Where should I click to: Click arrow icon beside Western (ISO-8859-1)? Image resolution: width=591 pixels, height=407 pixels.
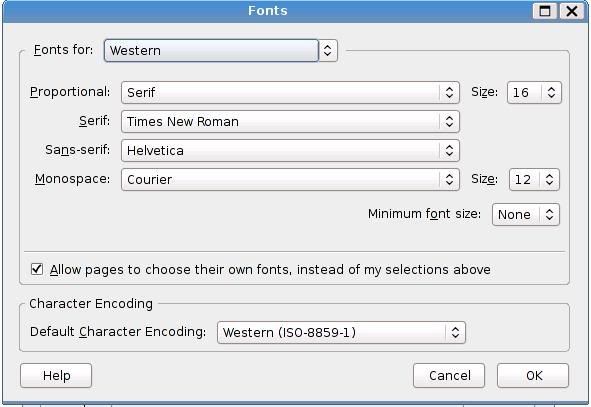(455, 332)
